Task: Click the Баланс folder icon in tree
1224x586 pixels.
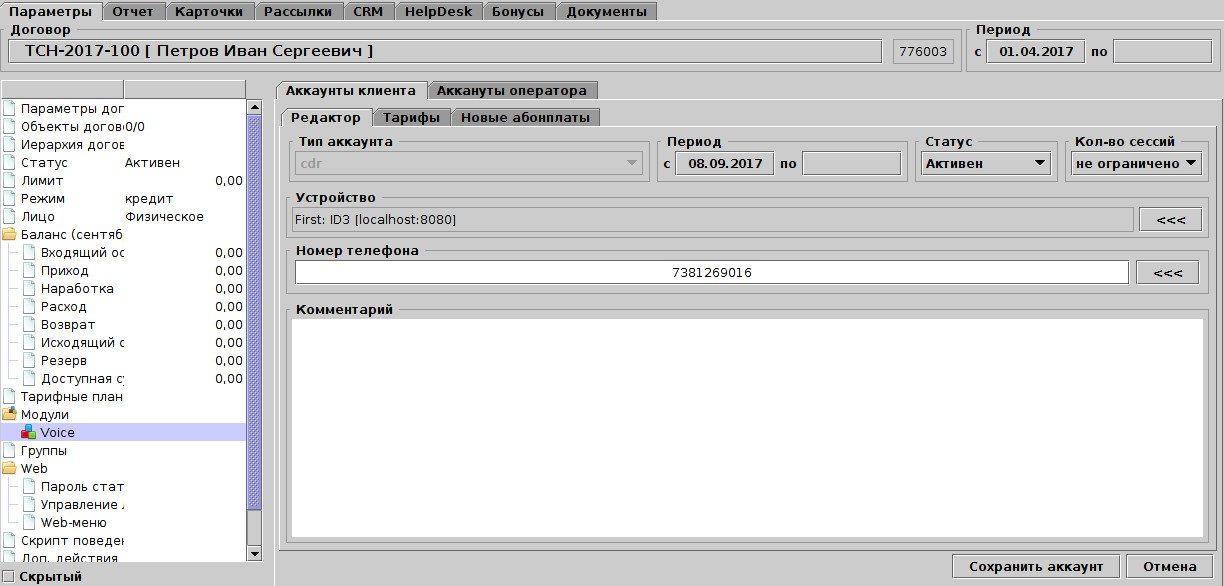Action: click(10, 235)
